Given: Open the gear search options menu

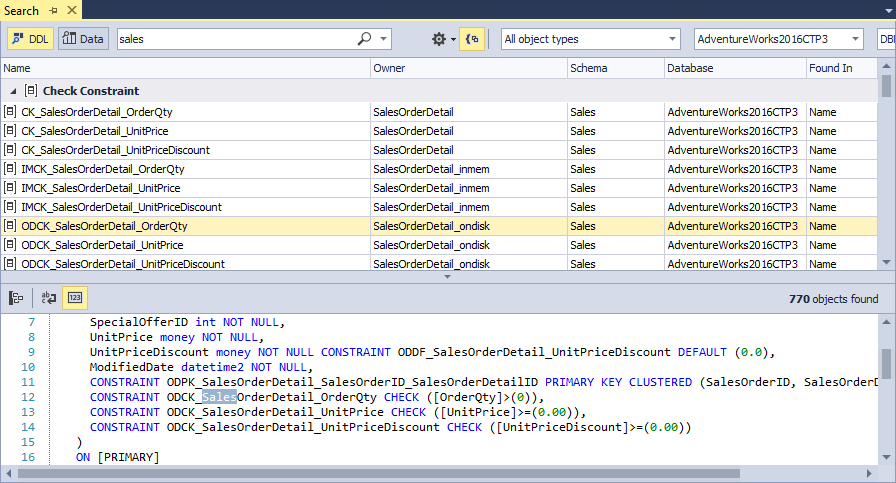Looking at the screenshot, I should point(440,39).
